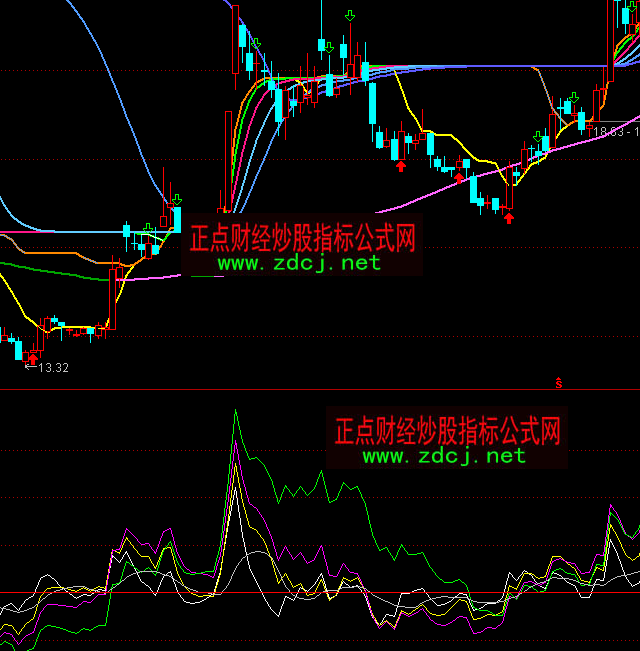Click the upper red Chinese watermark title

click(x=302, y=238)
